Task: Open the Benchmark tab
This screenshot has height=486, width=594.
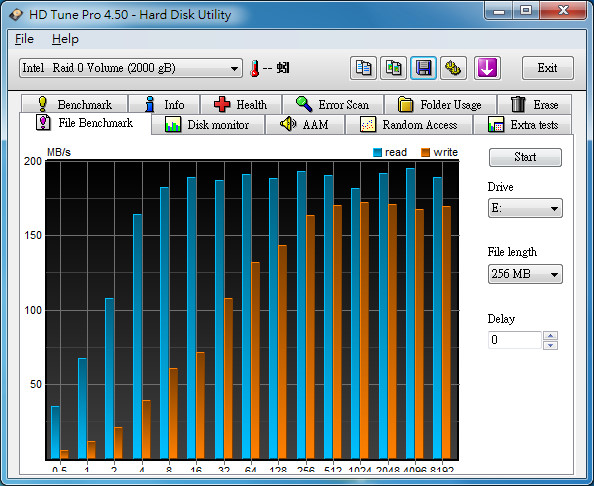Action: [75, 104]
